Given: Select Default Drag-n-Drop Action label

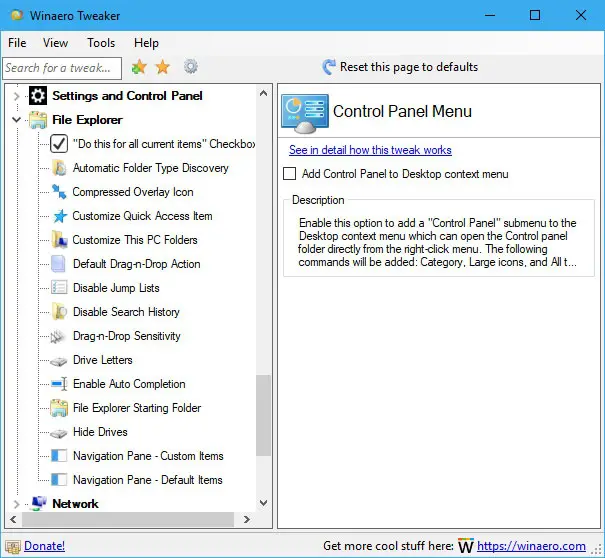Looking at the screenshot, I should [137, 264].
